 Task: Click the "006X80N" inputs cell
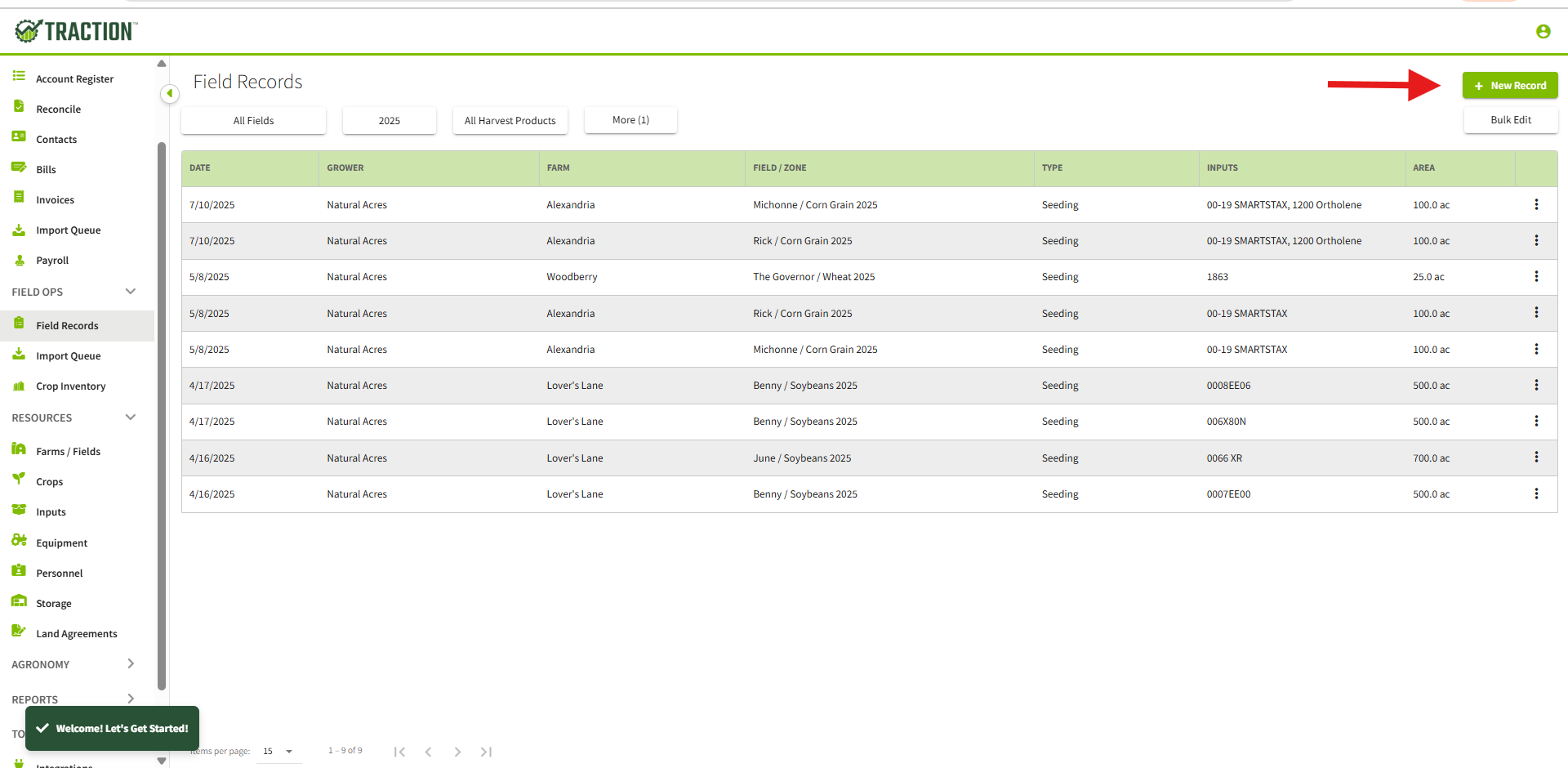pyautogui.click(x=1226, y=422)
